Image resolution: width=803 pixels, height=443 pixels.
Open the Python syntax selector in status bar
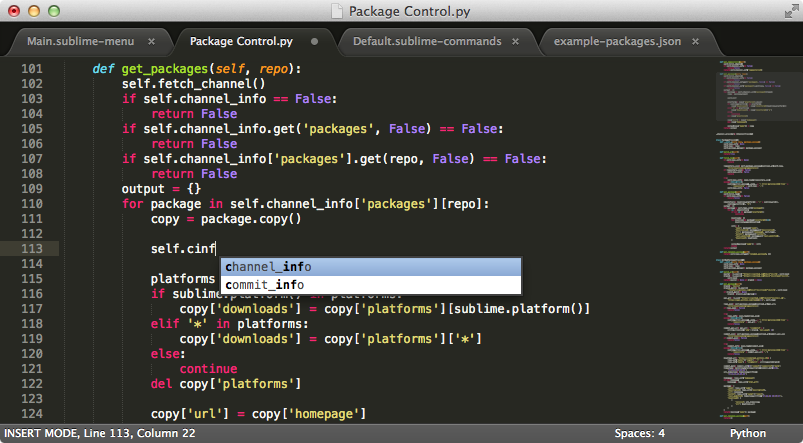pyautogui.click(x=748, y=433)
